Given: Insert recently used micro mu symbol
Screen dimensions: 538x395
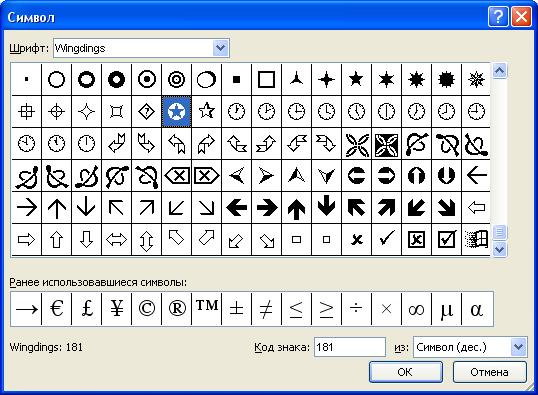Looking at the screenshot, I should (x=446, y=309).
